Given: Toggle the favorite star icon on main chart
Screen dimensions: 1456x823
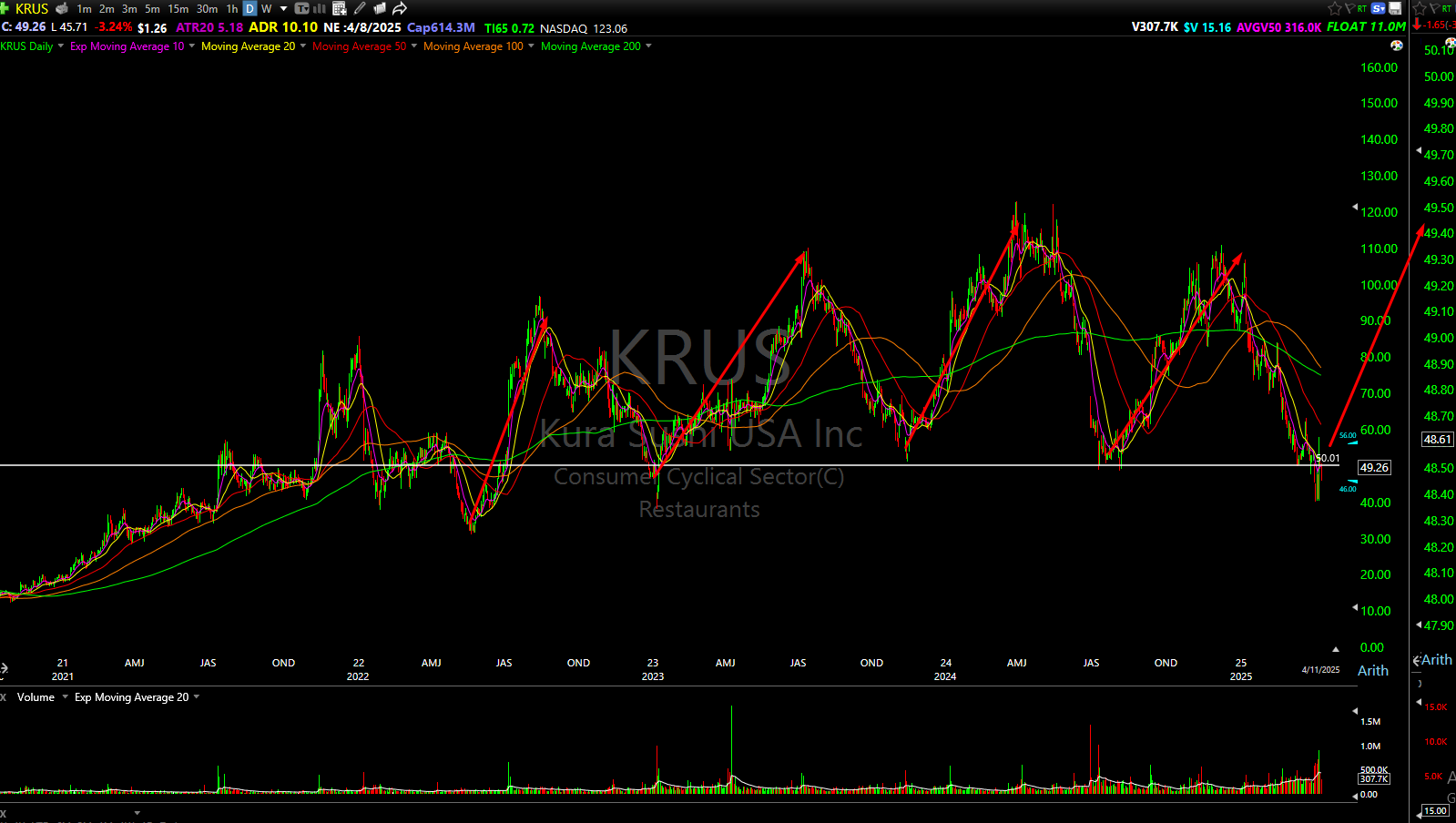Looking at the screenshot, I should (x=1334, y=8).
